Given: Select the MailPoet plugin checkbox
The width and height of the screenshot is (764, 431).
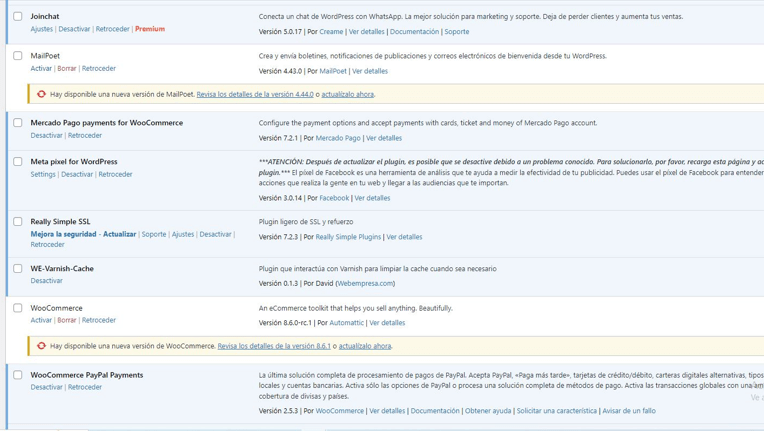Looking at the screenshot, I should (18, 56).
